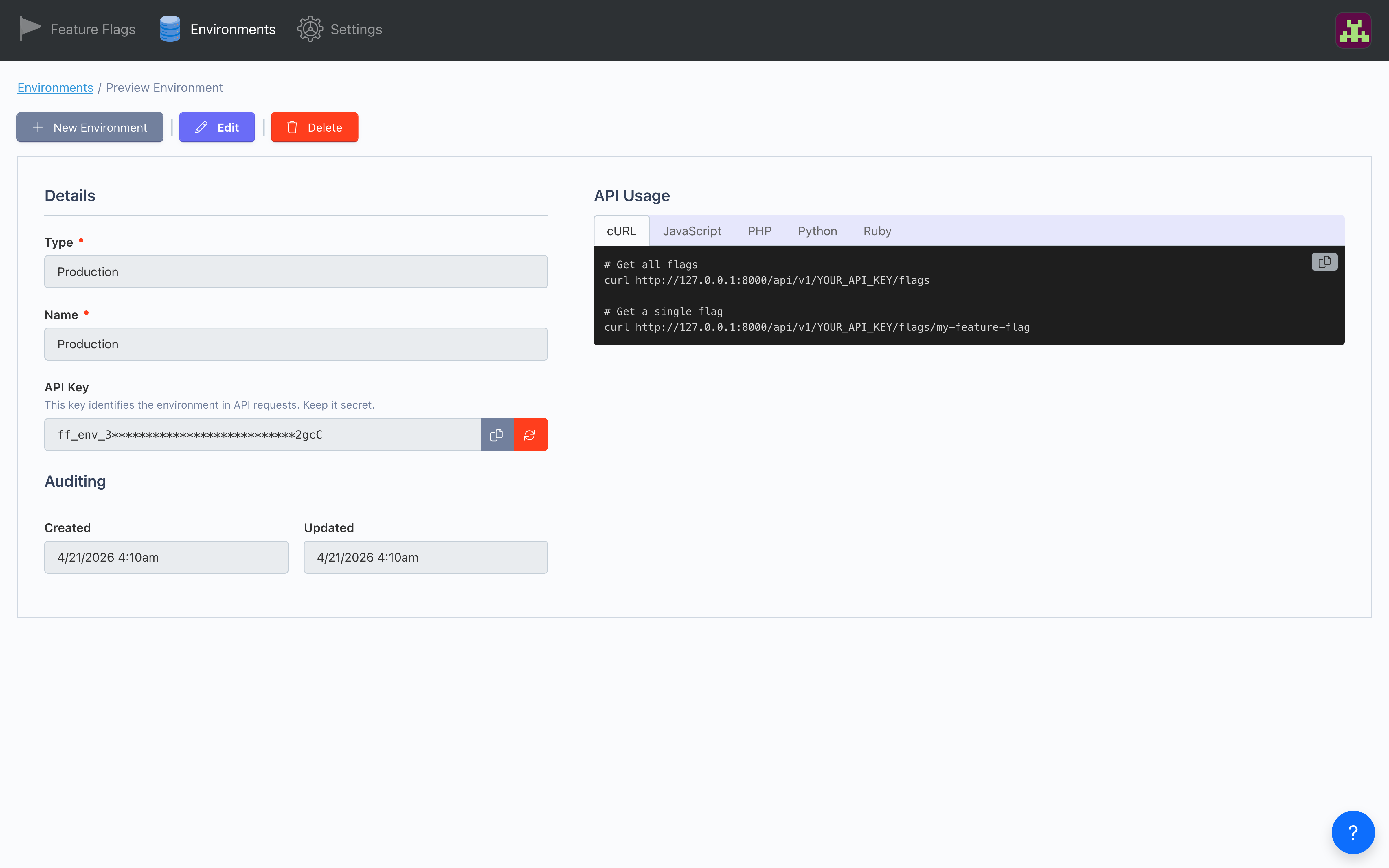Create a New Environment
Viewport: 1389px width, 868px height.
89,127
